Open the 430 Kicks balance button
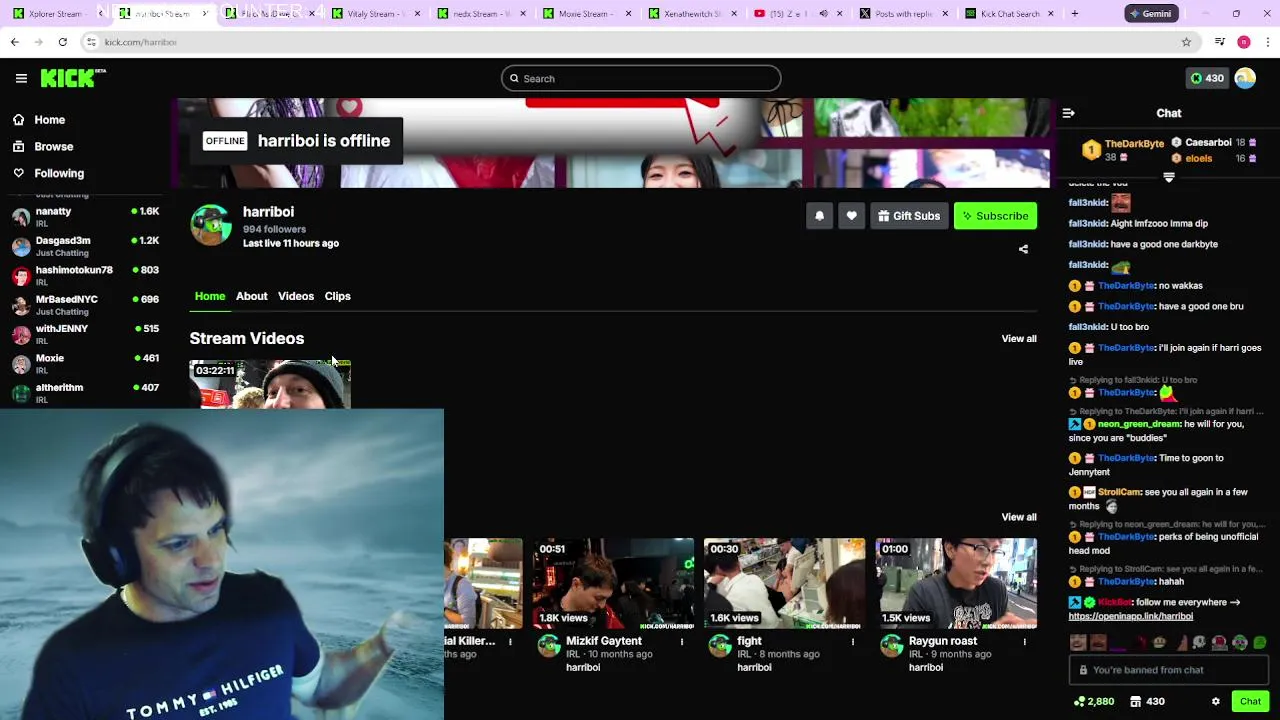1280x720 pixels. click(x=1206, y=78)
